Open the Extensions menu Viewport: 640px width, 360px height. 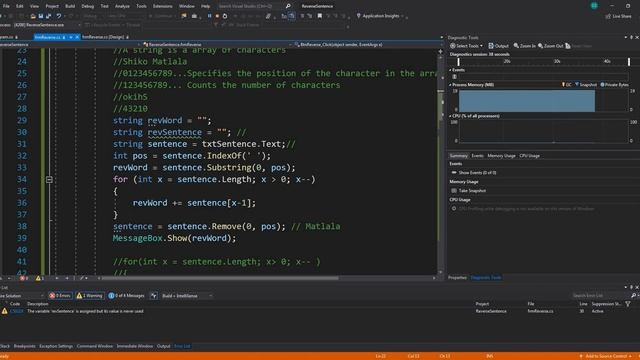click(x=162, y=6)
